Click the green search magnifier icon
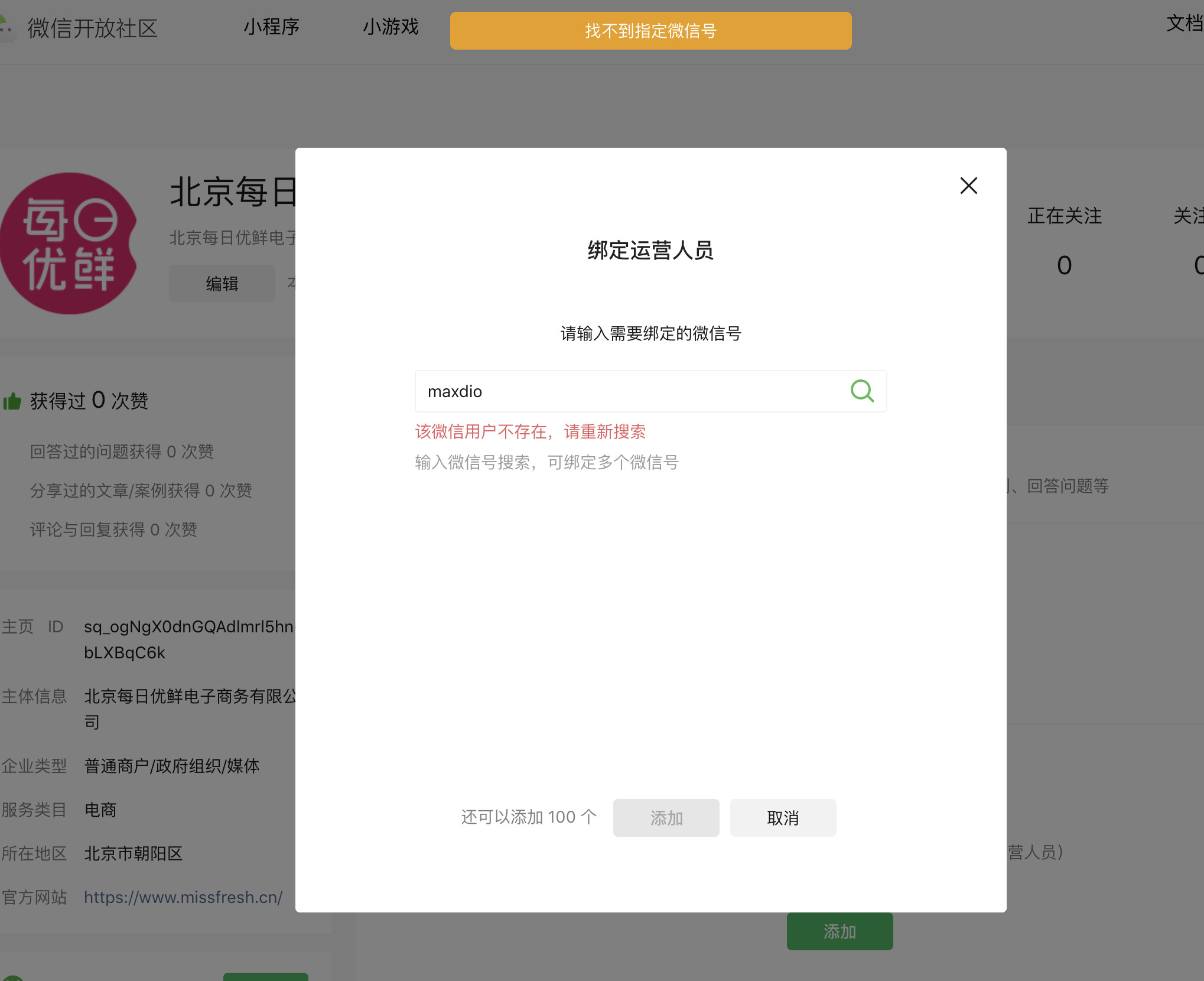 click(x=862, y=391)
